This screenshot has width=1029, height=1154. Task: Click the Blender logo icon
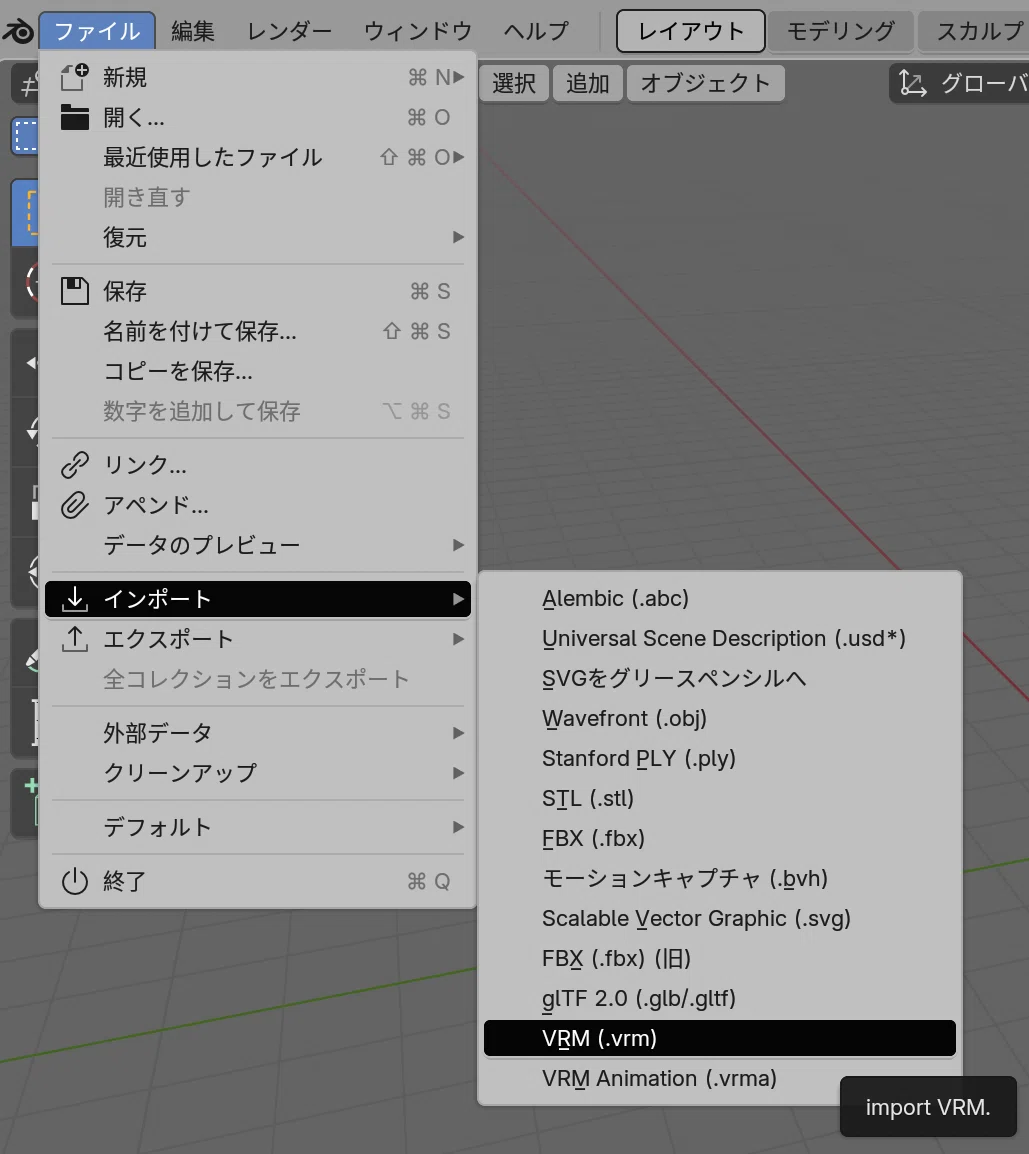(18, 32)
